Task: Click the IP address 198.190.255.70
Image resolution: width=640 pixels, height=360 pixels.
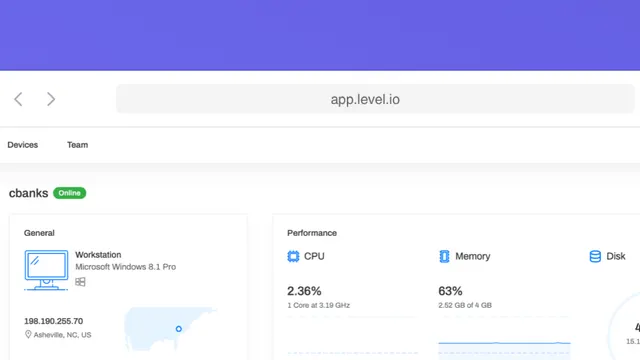Action: [x=53, y=321]
